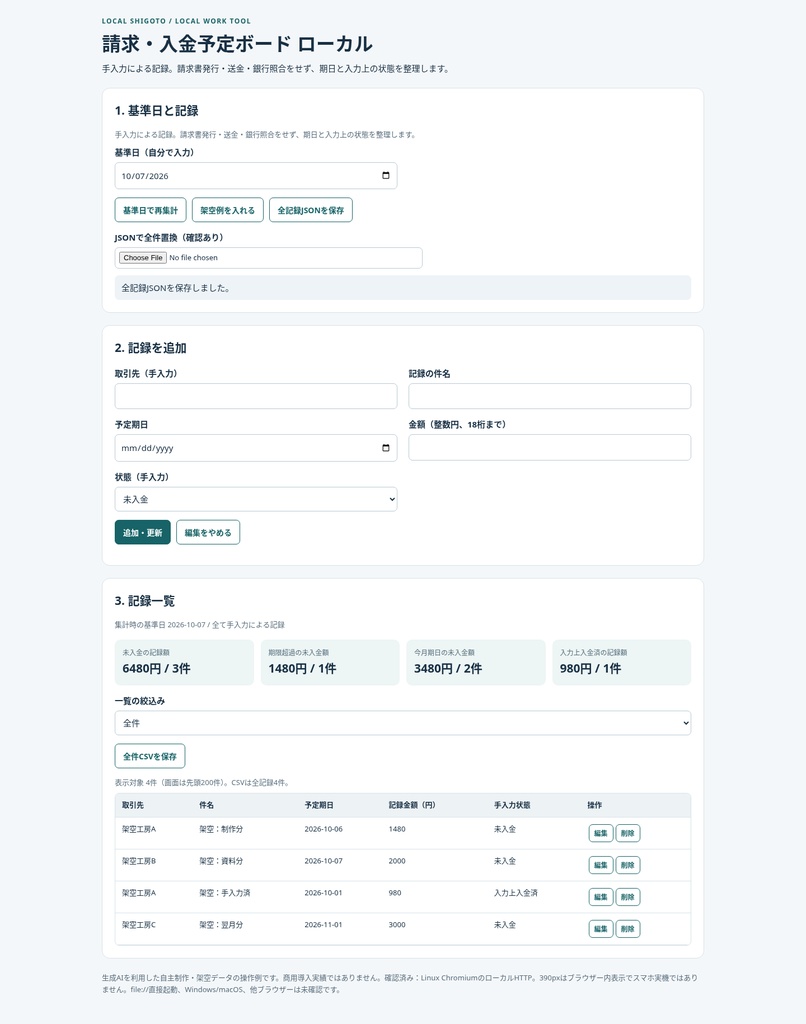Focus the 取引先(手入力) text field

click(x=256, y=396)
